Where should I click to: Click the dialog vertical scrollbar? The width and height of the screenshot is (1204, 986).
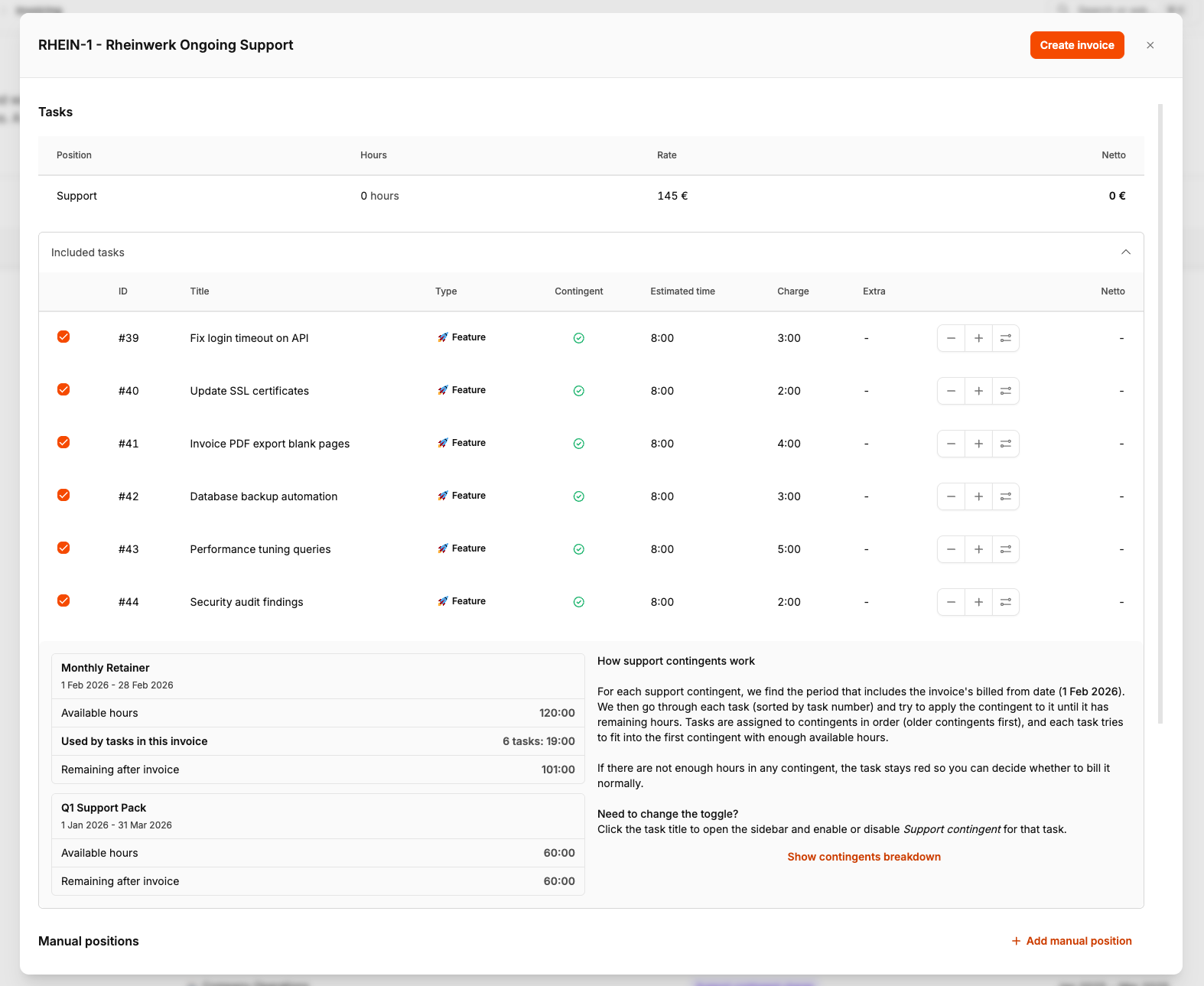[1160, 413]
